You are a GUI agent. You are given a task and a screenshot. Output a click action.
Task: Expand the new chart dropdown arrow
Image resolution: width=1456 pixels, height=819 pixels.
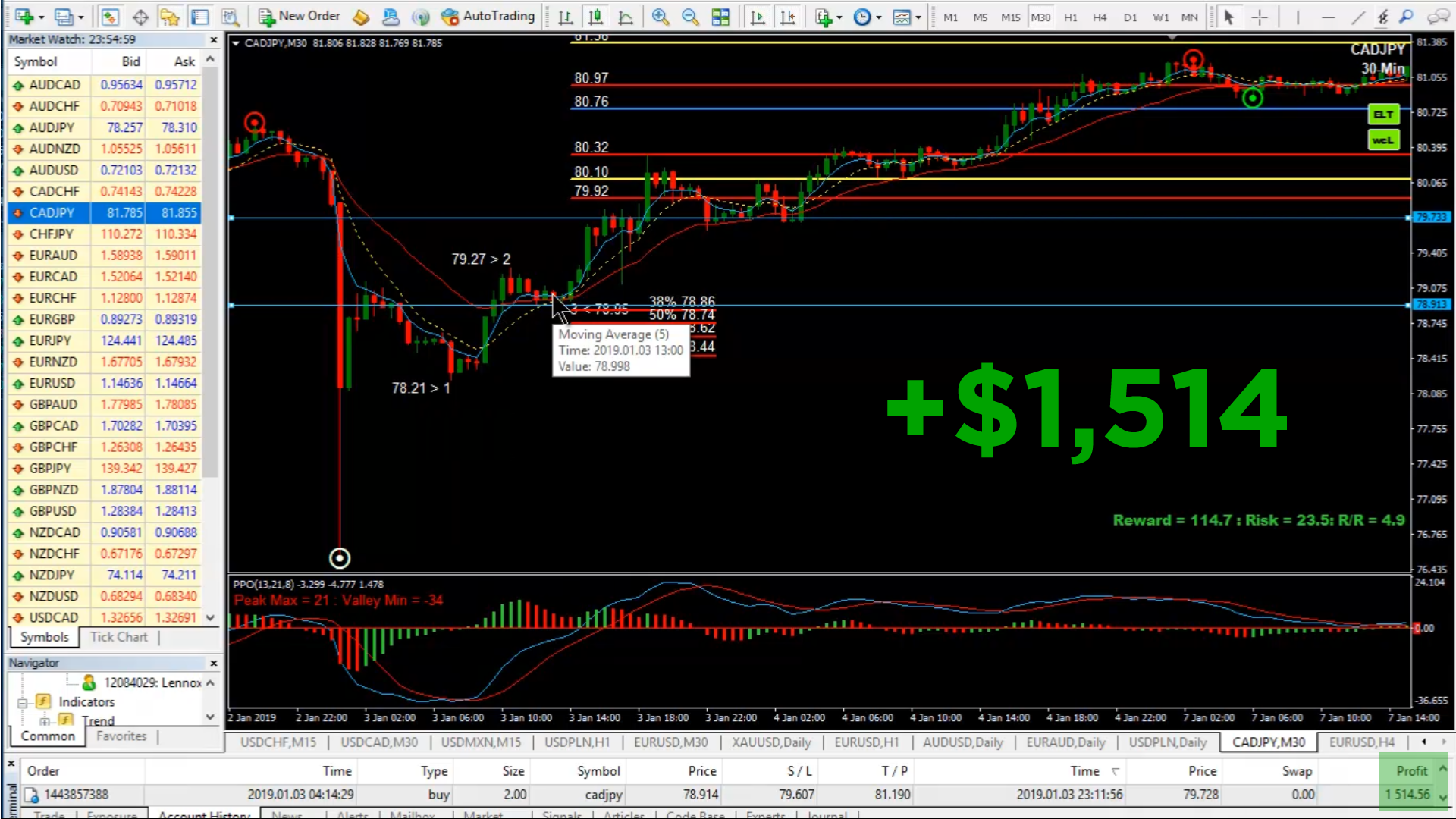coord(41,17)
